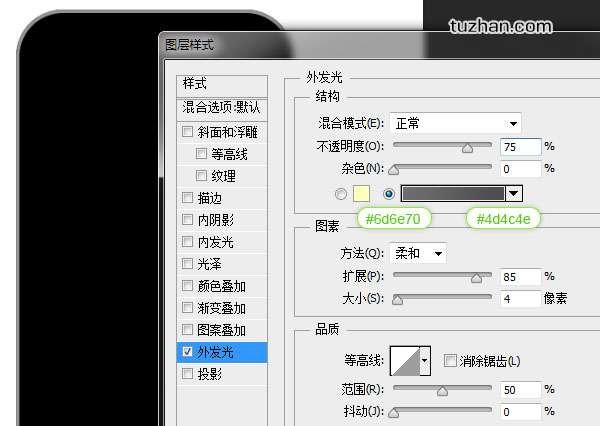The width and height of the screenshot is (600, 426).
Task: Uncheck the 外发光 checkbox
Action: click(188, 351)
